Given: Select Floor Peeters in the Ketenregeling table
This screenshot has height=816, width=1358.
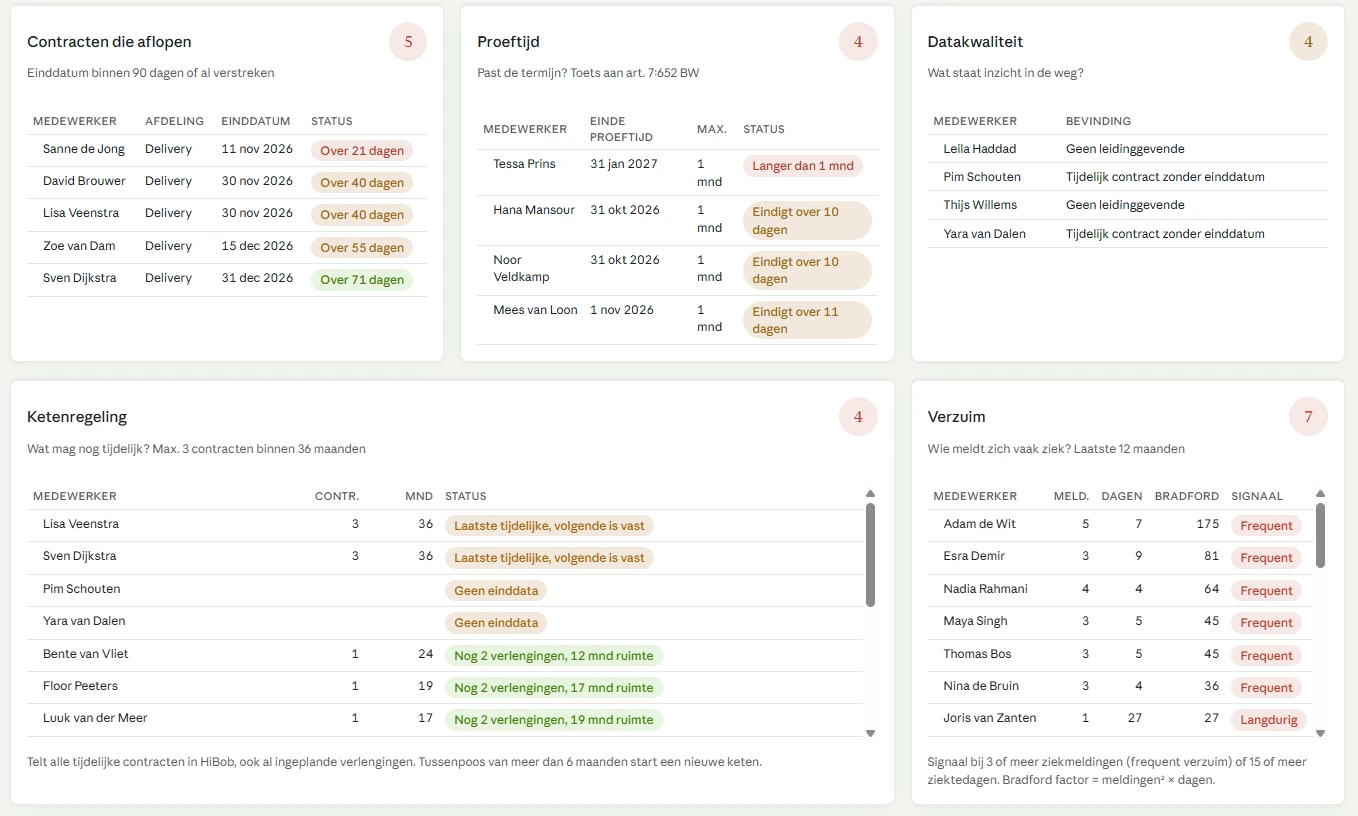Looking at the screenshot, I should pos(80,686).
